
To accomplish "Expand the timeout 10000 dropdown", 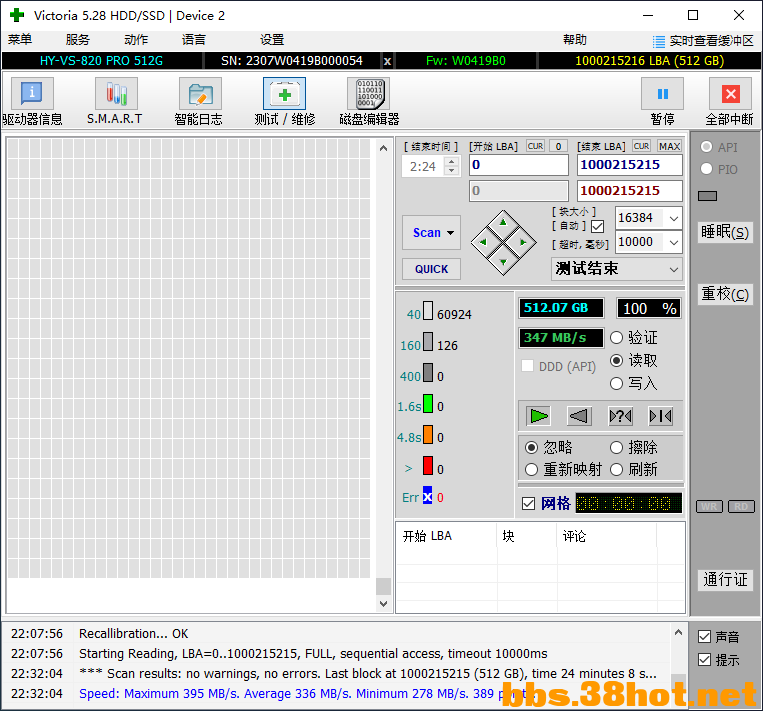I will [673, 242].
